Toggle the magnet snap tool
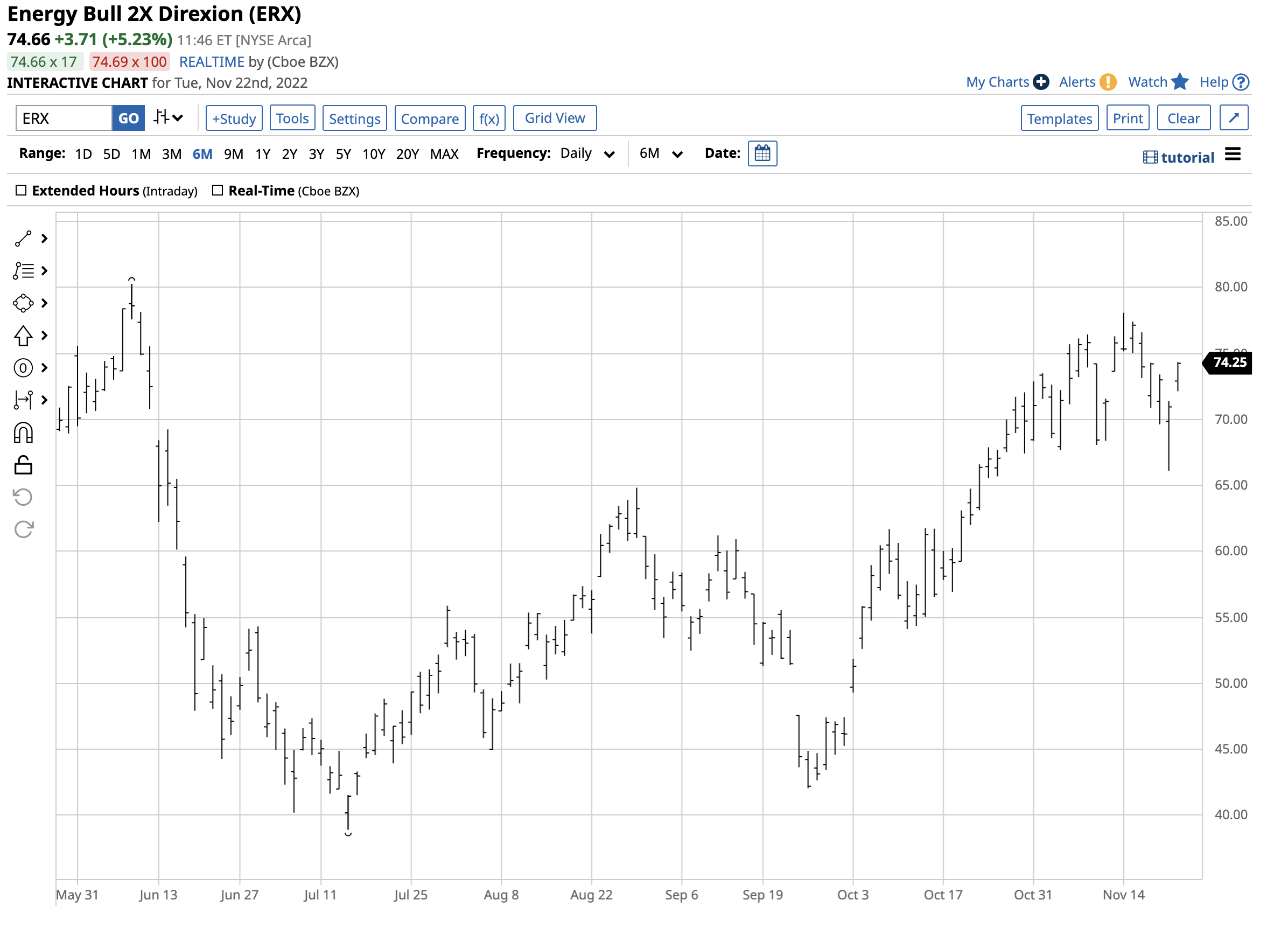 pyautogui.click(x=23, y=434)
